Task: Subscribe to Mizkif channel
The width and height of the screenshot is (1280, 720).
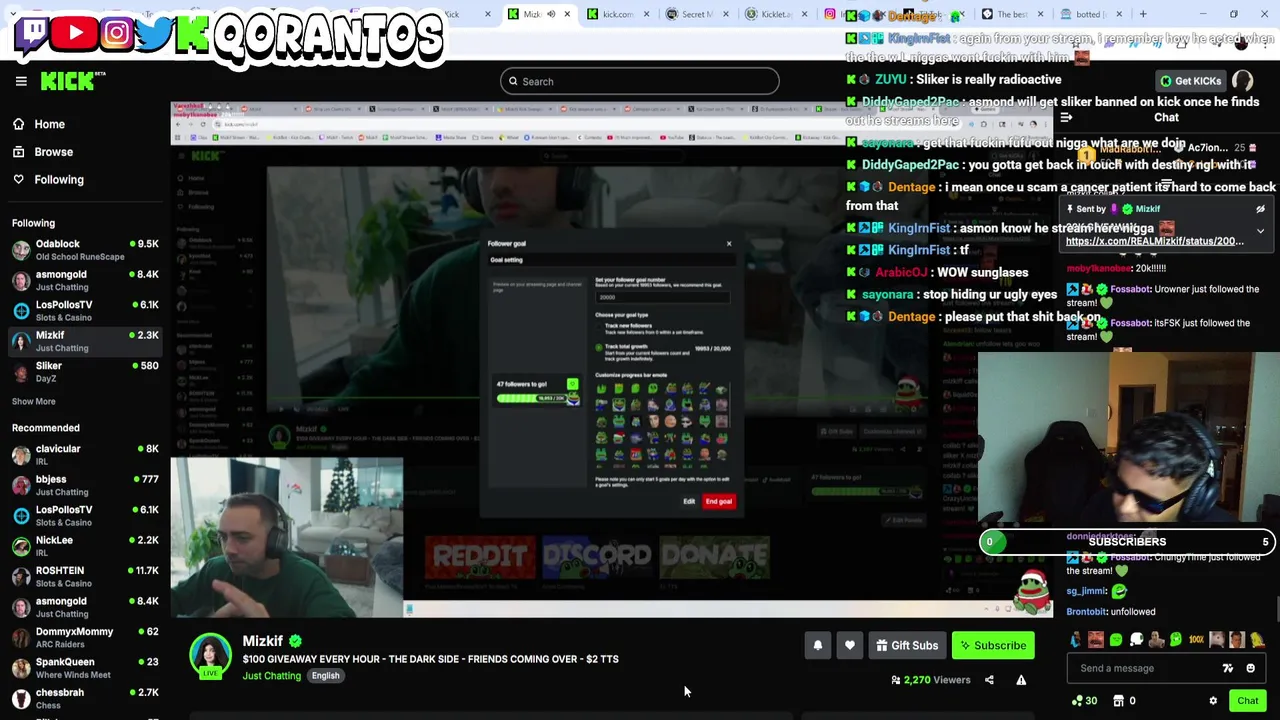Action: (x=993, y=646)
